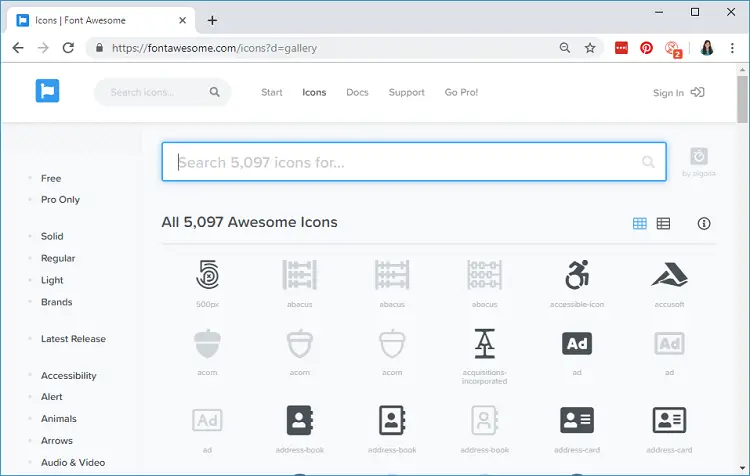
Task: Open the accusoft brand icon
Action: point(669,275)
